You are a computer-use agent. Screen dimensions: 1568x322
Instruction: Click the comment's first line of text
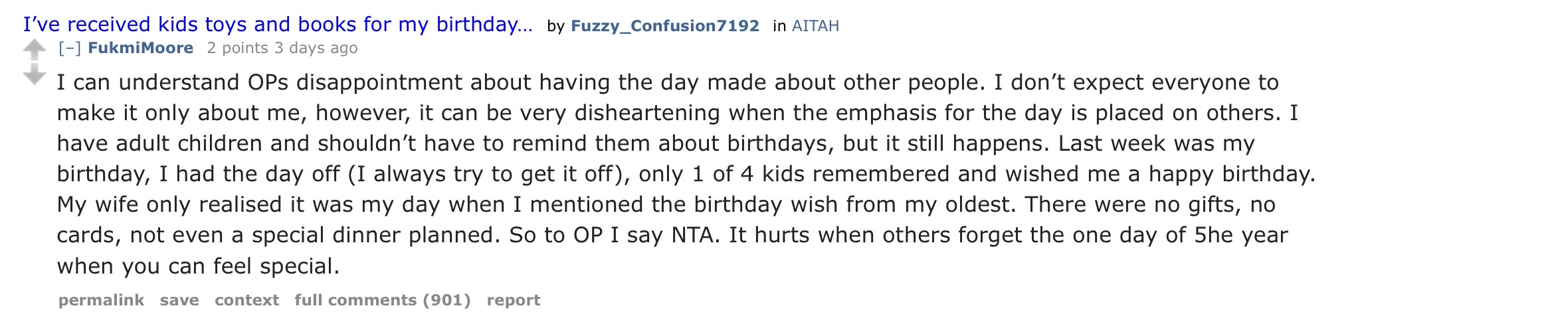click(x=667, y=82)
